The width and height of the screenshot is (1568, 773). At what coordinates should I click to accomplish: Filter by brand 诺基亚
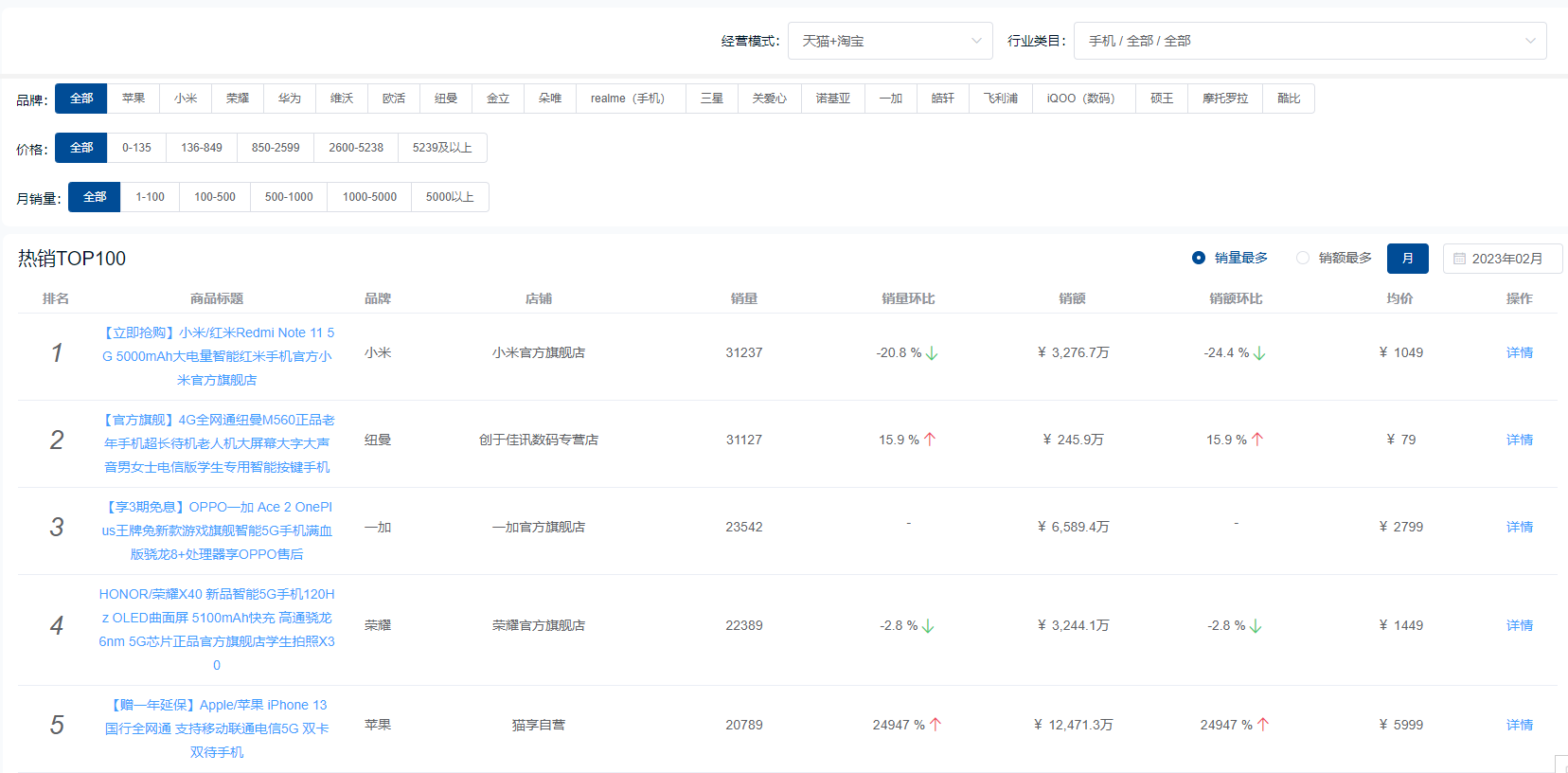coord(833,99)
